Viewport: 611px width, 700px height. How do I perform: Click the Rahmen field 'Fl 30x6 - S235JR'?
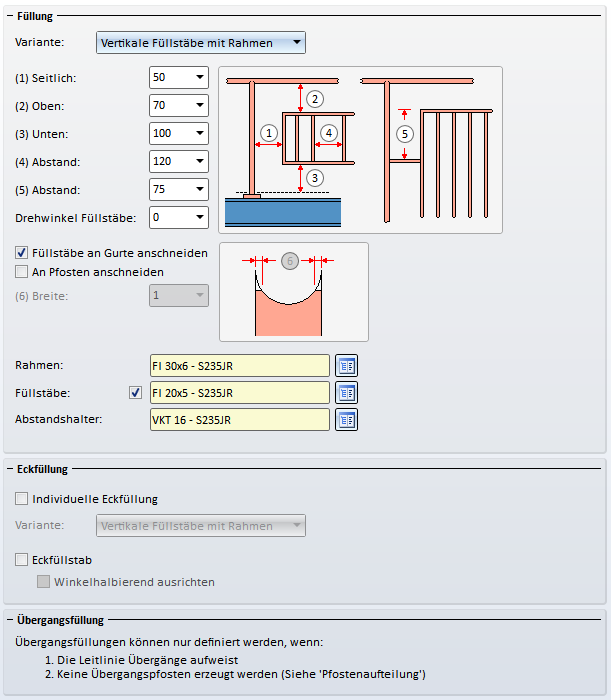tap(240, 366)
